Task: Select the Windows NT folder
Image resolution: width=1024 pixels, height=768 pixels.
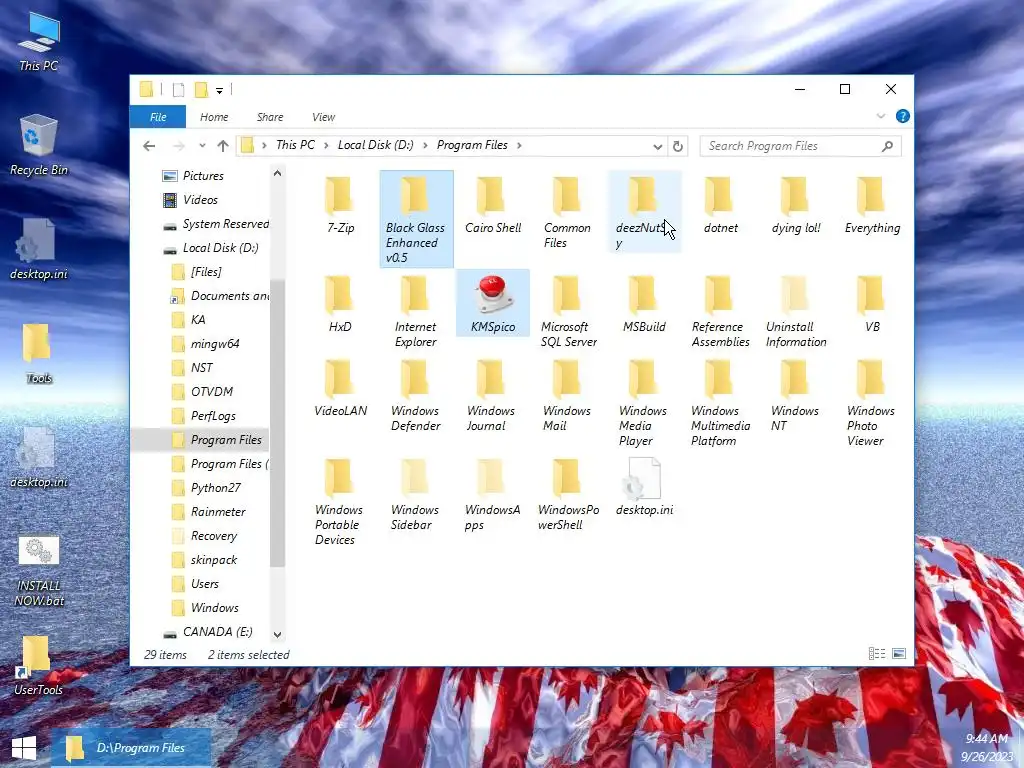Action: tap(794, 395)
